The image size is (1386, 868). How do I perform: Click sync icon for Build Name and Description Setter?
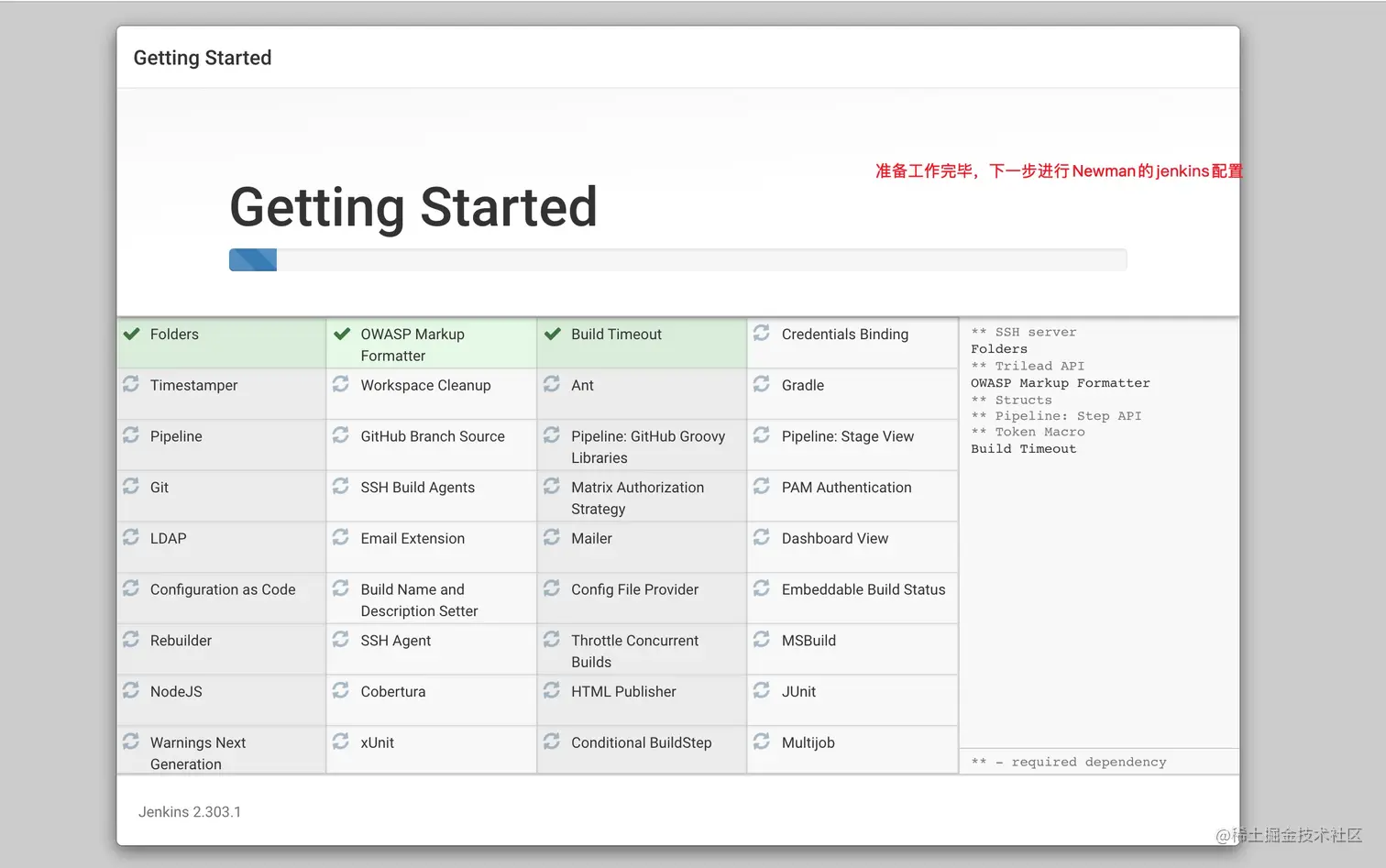pos(341,588)
